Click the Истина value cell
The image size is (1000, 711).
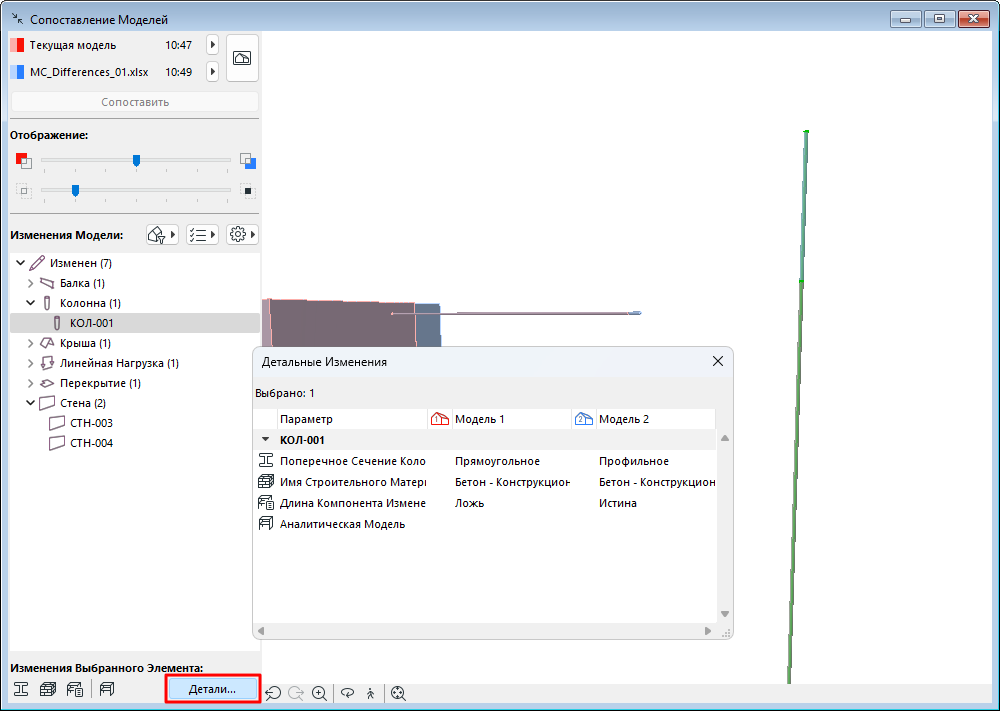[x=617, y=503]
